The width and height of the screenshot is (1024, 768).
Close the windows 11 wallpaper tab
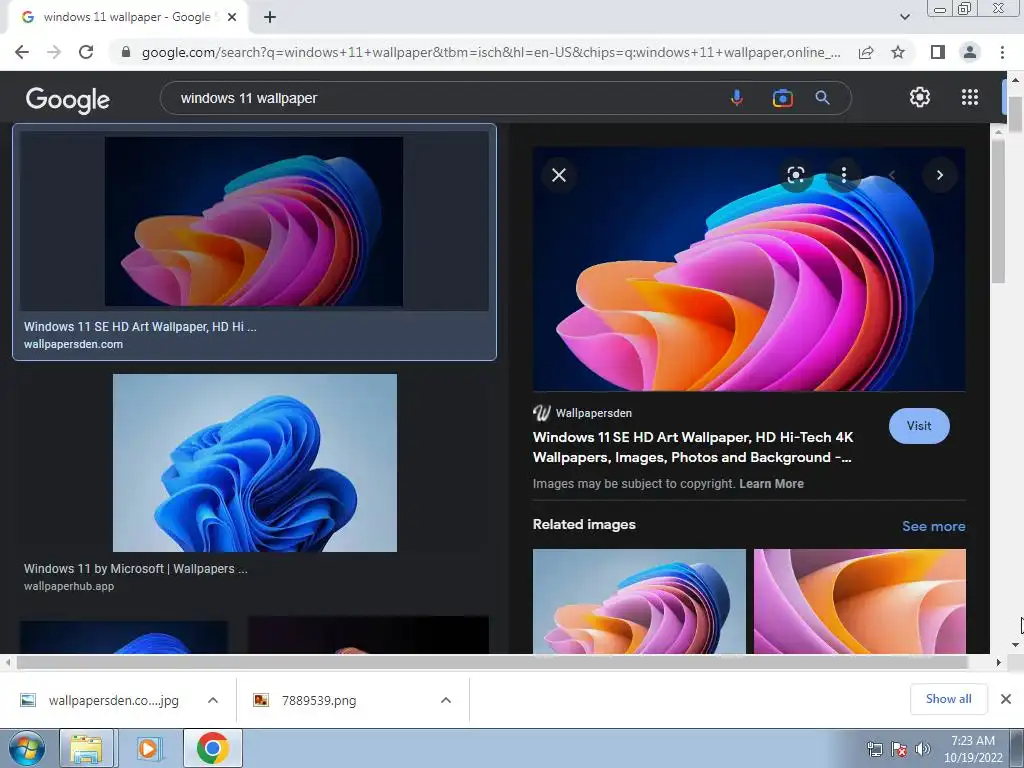point(232,18)
